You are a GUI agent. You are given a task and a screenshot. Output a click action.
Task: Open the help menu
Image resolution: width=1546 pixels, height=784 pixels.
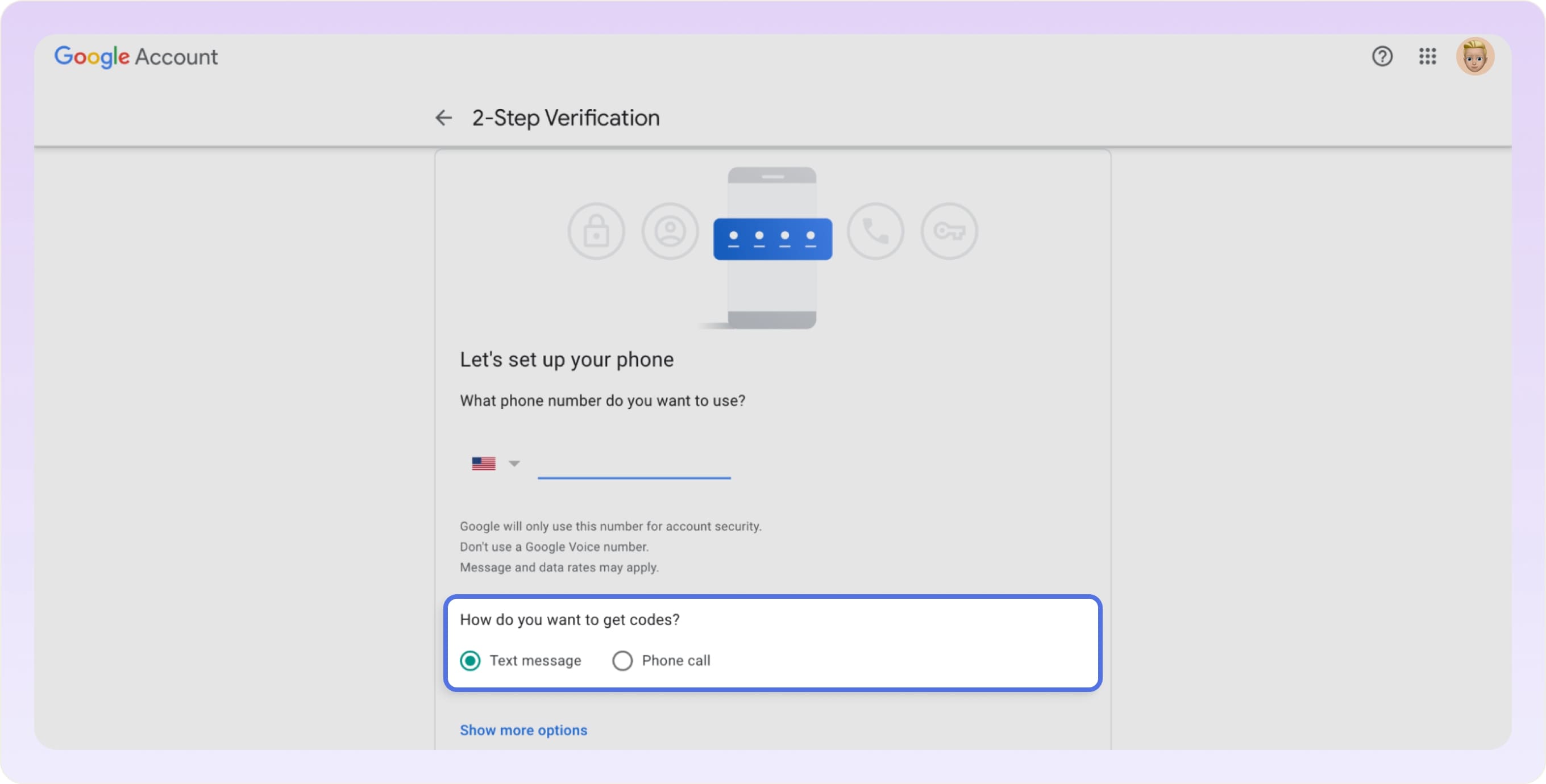(1382, 56)
